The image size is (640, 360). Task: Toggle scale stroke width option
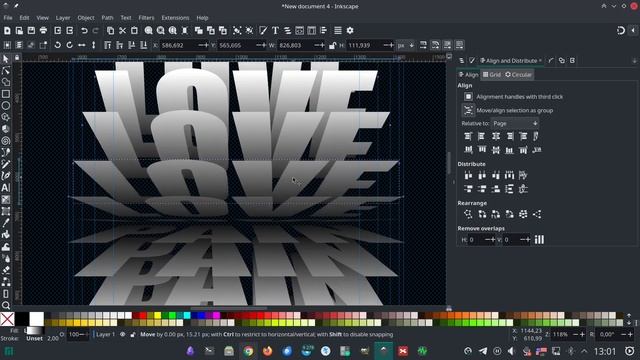tap(423, 45)
